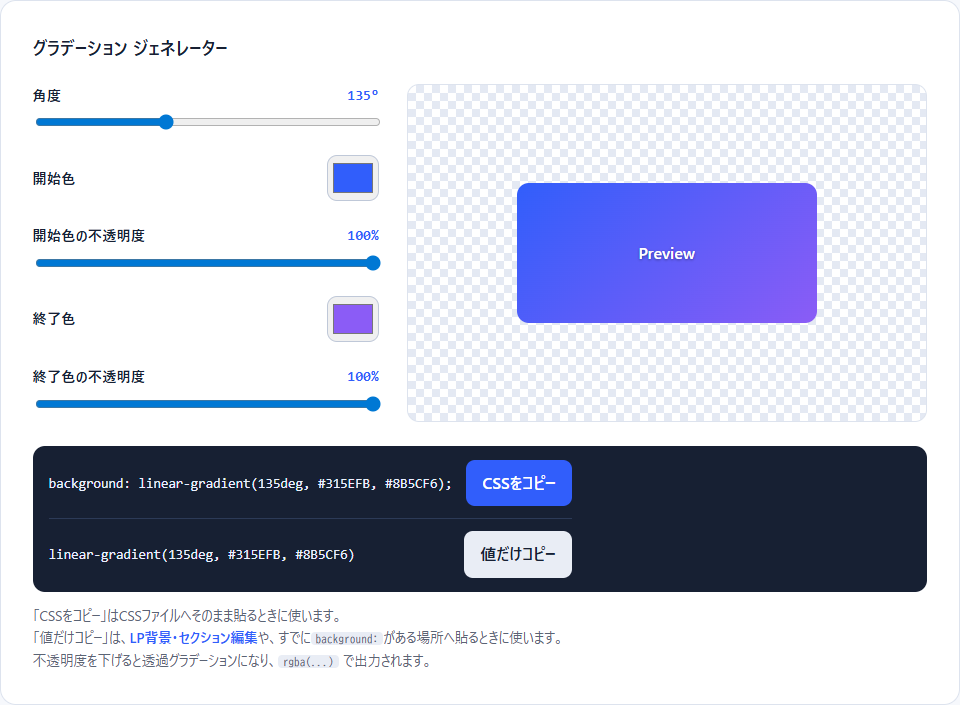Click the gradient Preview box
960x705 pixels.
pyautogui.click(x=667, y=253)
